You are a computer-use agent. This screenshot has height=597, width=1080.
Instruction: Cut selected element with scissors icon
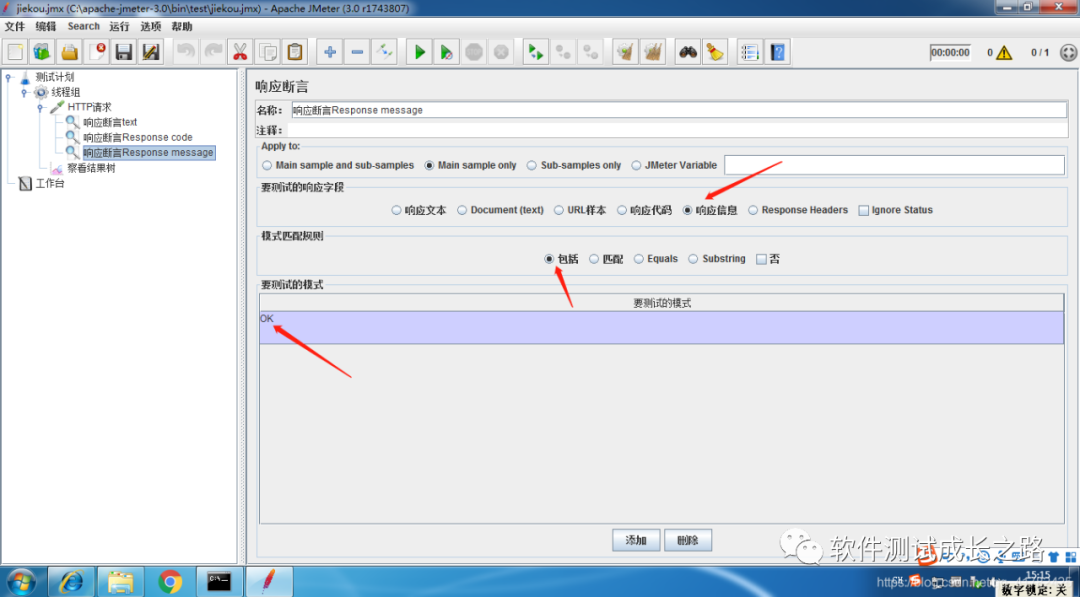(240, 52)
